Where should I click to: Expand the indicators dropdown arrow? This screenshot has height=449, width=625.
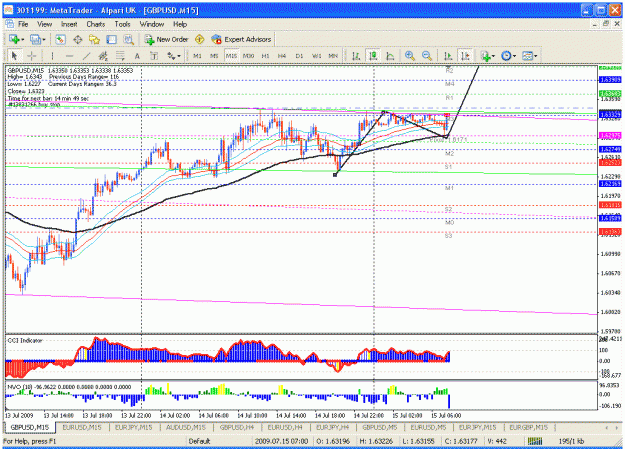493,56
